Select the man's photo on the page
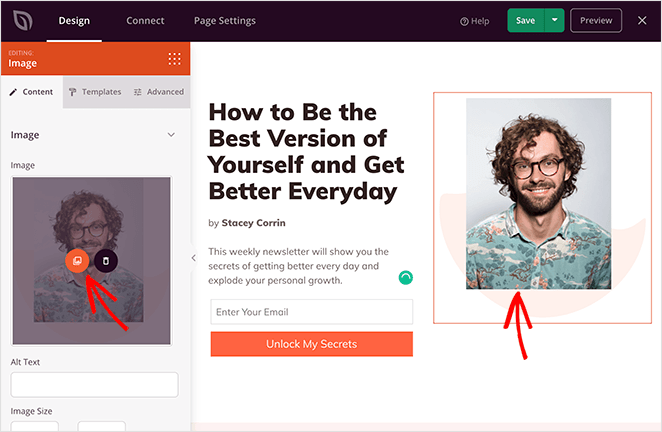This screenshot has width=662, height=432. coord(538,194)
